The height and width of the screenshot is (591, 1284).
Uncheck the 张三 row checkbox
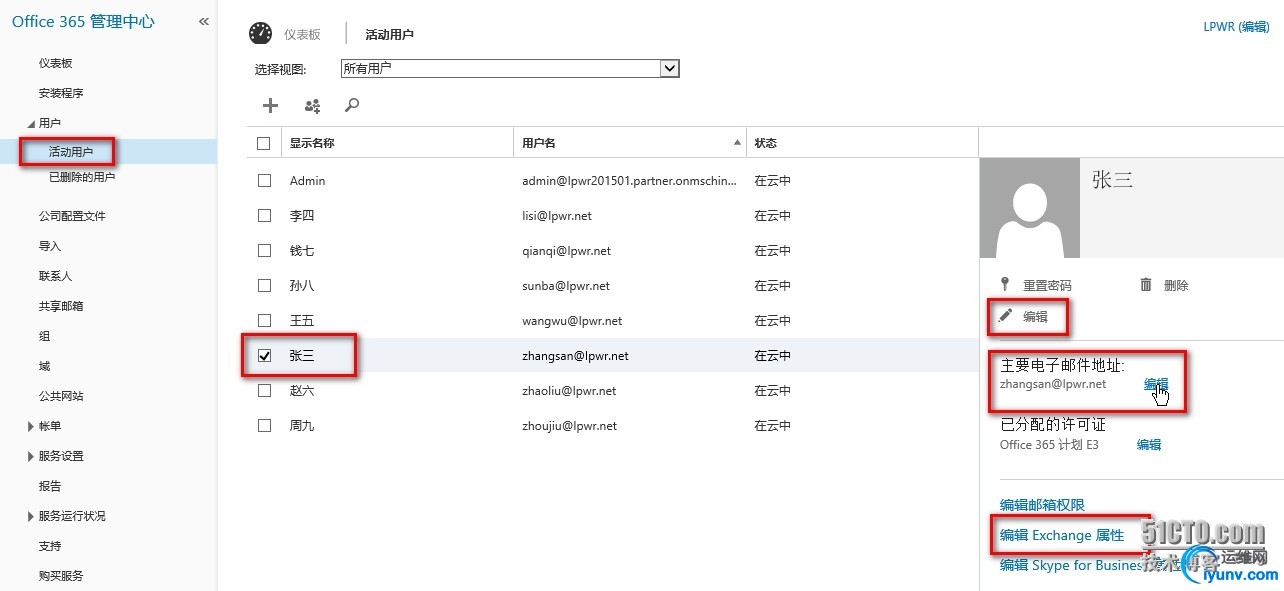click(264, 356)
